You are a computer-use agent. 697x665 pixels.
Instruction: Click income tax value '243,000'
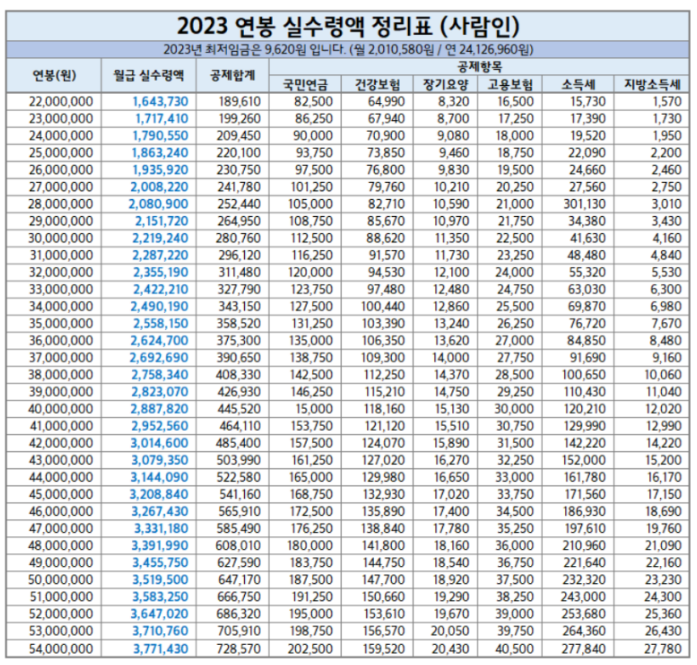pos(583,597)
